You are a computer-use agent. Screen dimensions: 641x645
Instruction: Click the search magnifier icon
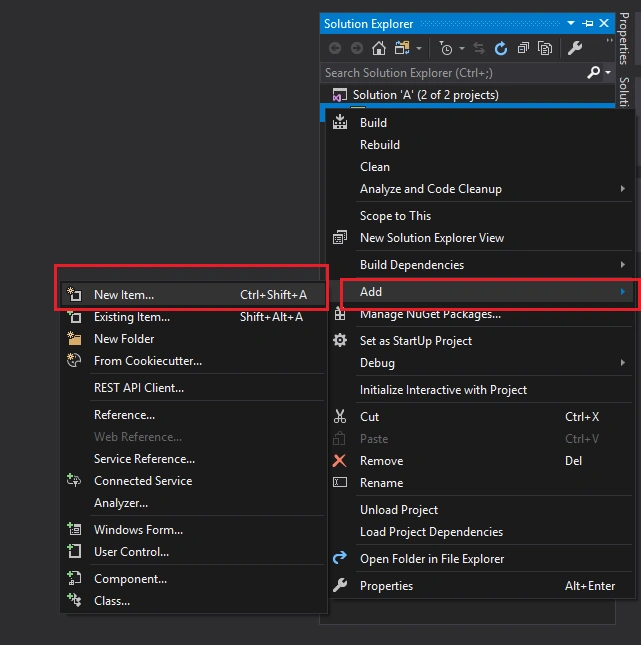point(593,72)
